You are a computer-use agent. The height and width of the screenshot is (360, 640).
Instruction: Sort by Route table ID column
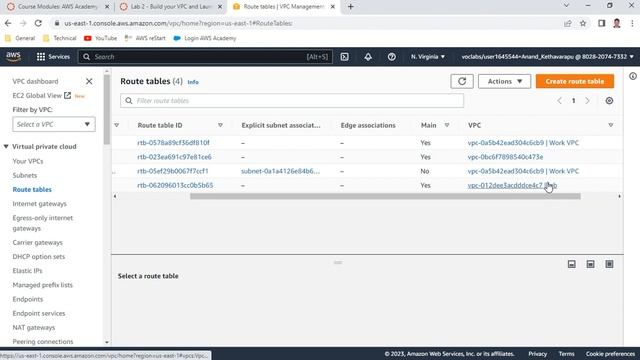(220, 125)
